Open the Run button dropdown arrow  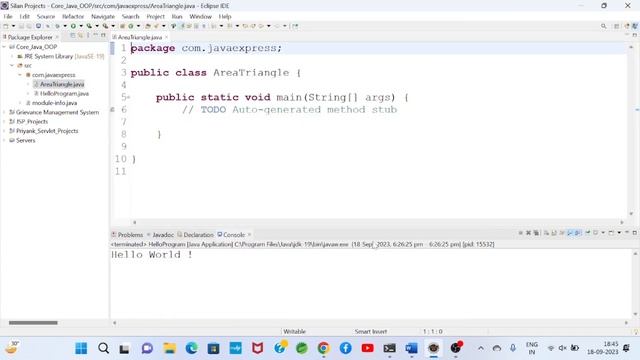[81, 26]
